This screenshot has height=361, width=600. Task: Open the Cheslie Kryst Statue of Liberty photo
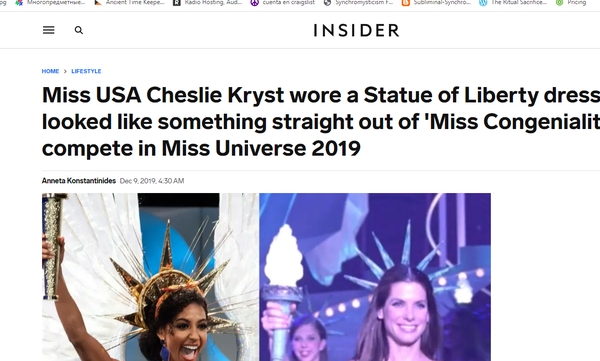[150, 277]
